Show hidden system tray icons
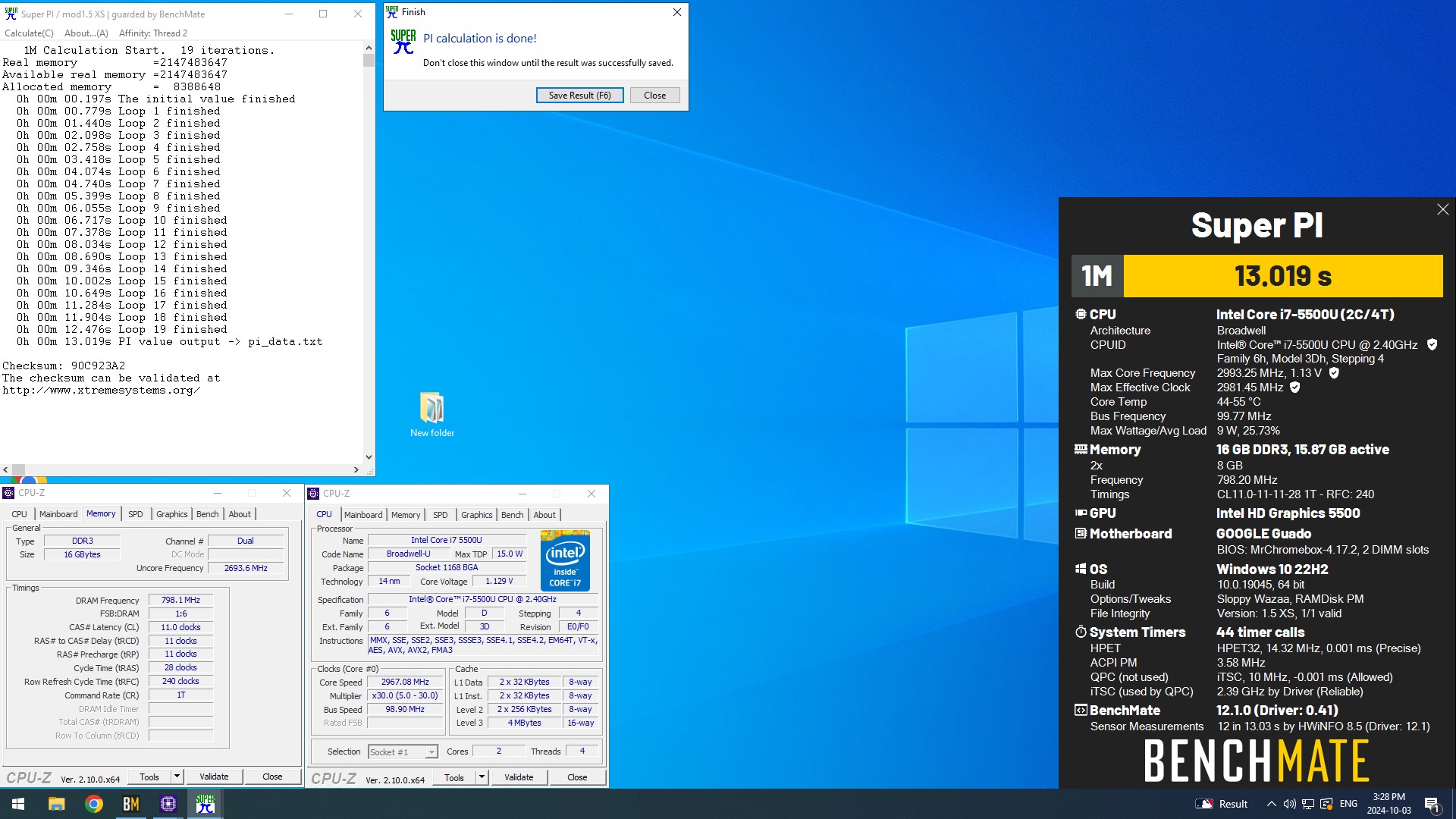1456x819 pixels. pos(1271,804)
